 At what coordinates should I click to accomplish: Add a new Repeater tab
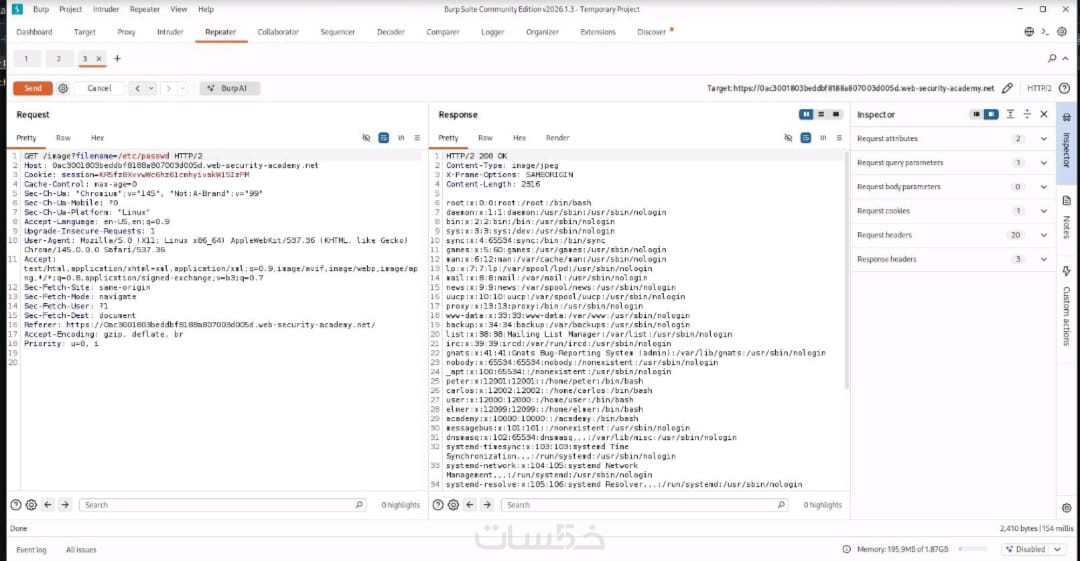pyautogui.click(x=117, y=59)
